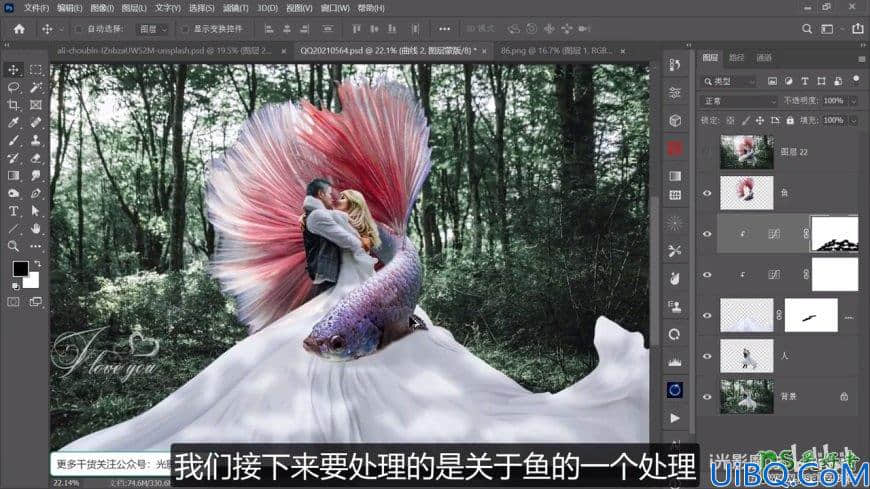Click lock position icon in layers panel
The image size is (870, 489).
760,120
